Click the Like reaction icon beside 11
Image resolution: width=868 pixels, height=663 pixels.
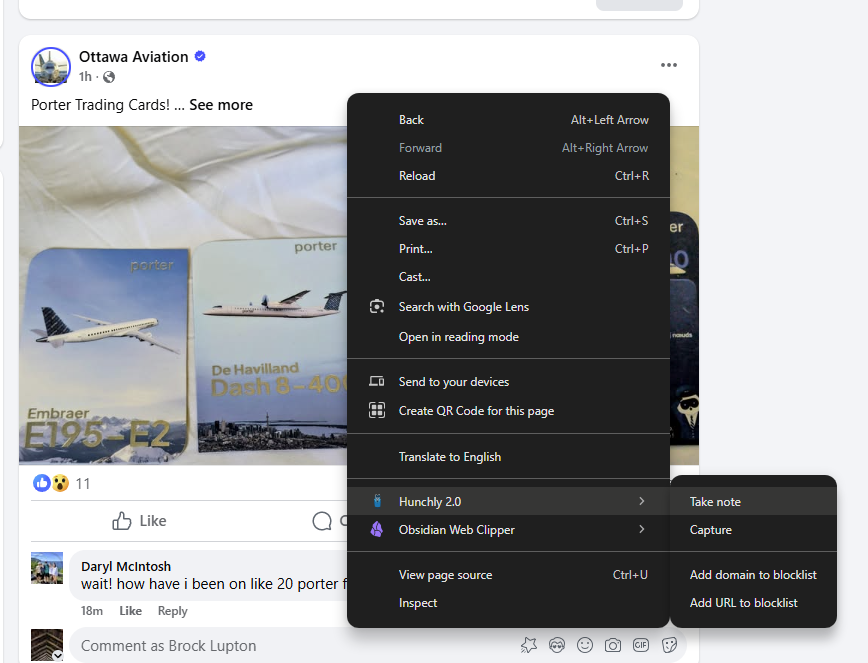click(x=42, y=483)
